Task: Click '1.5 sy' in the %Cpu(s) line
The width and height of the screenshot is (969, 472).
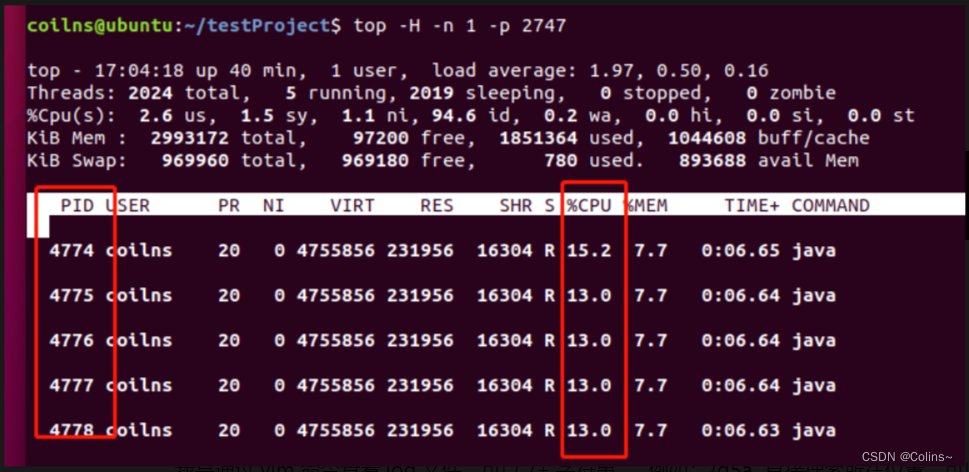Action: pyautogui.click(x=277, y=116)
